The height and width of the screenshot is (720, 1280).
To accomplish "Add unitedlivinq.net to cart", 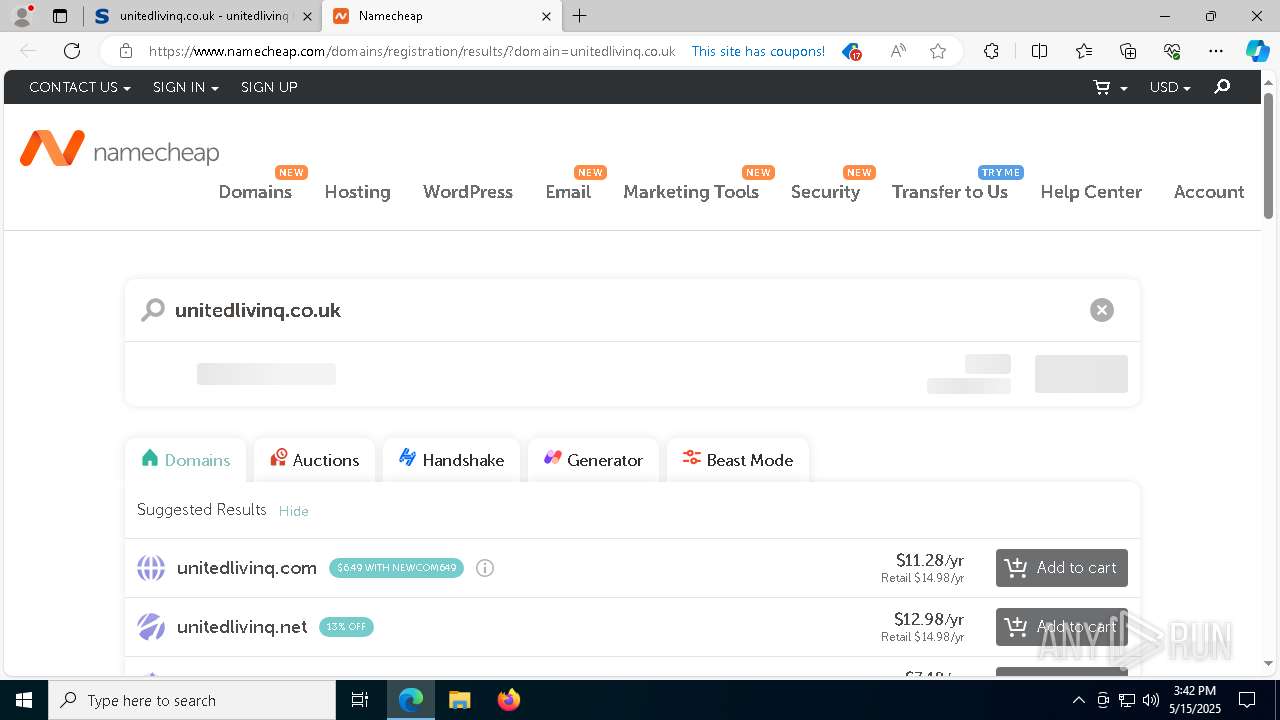I will point(1062,627).
